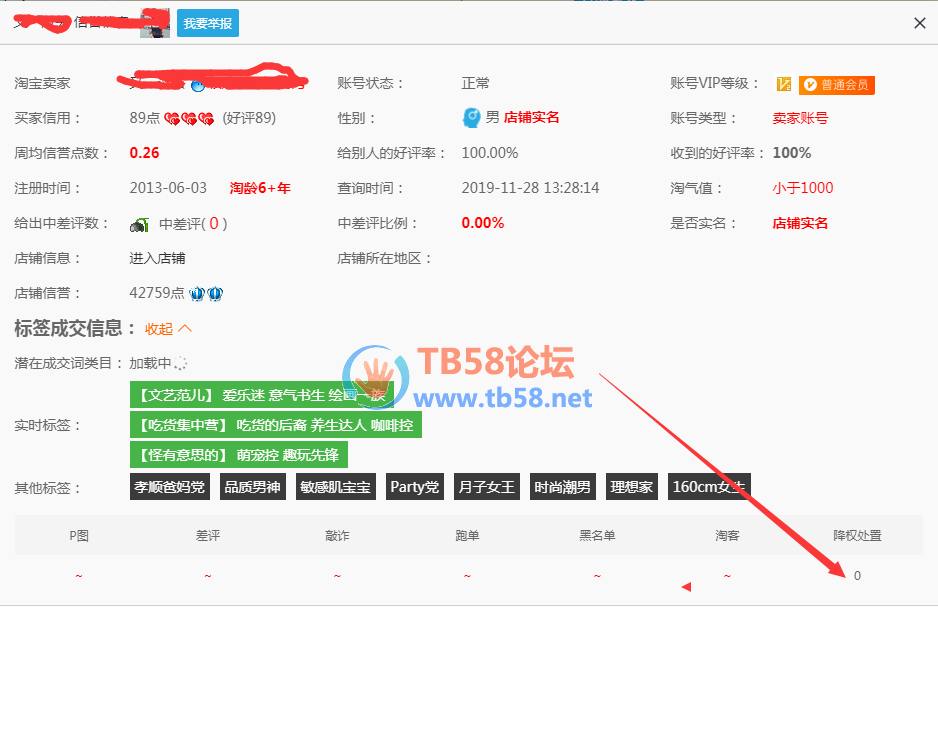
Task: Click the 100.00% 给别人的好评率 value
Action: (489, 153)
